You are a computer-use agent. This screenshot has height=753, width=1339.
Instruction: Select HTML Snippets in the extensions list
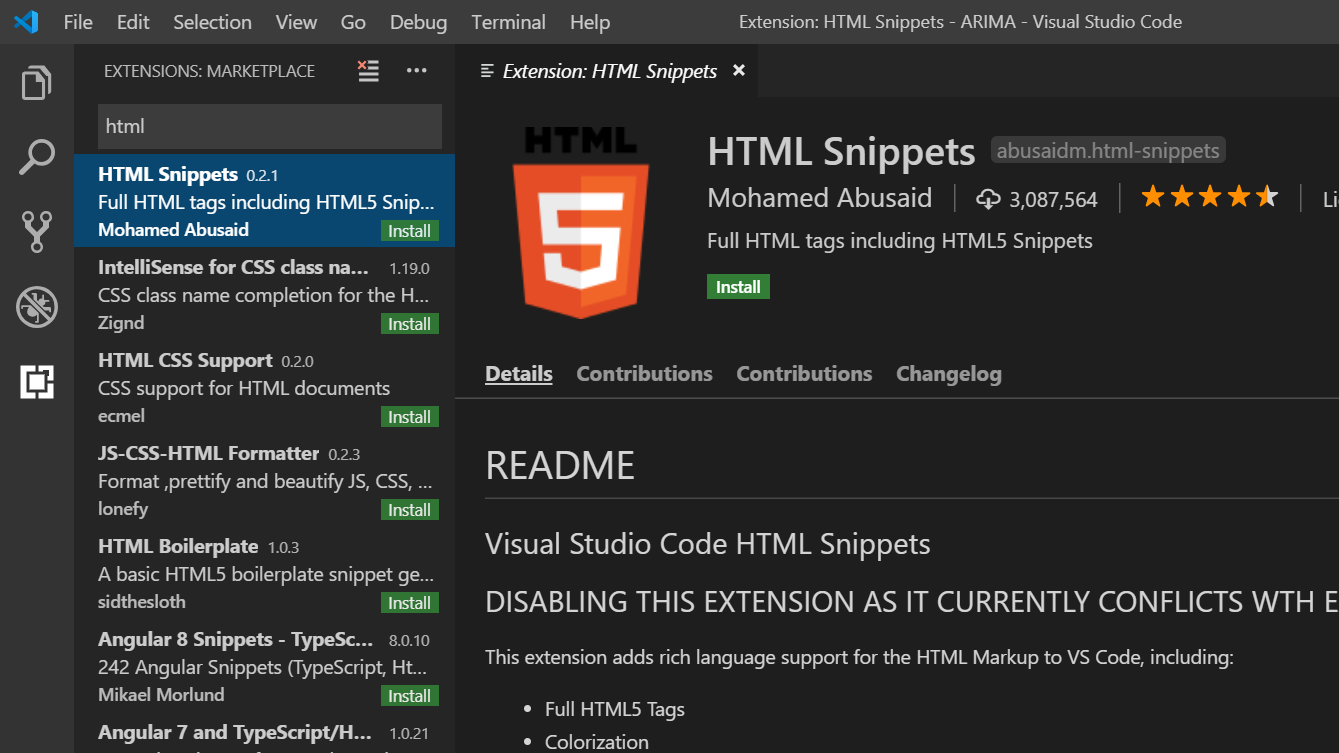(x=264, y=200)
